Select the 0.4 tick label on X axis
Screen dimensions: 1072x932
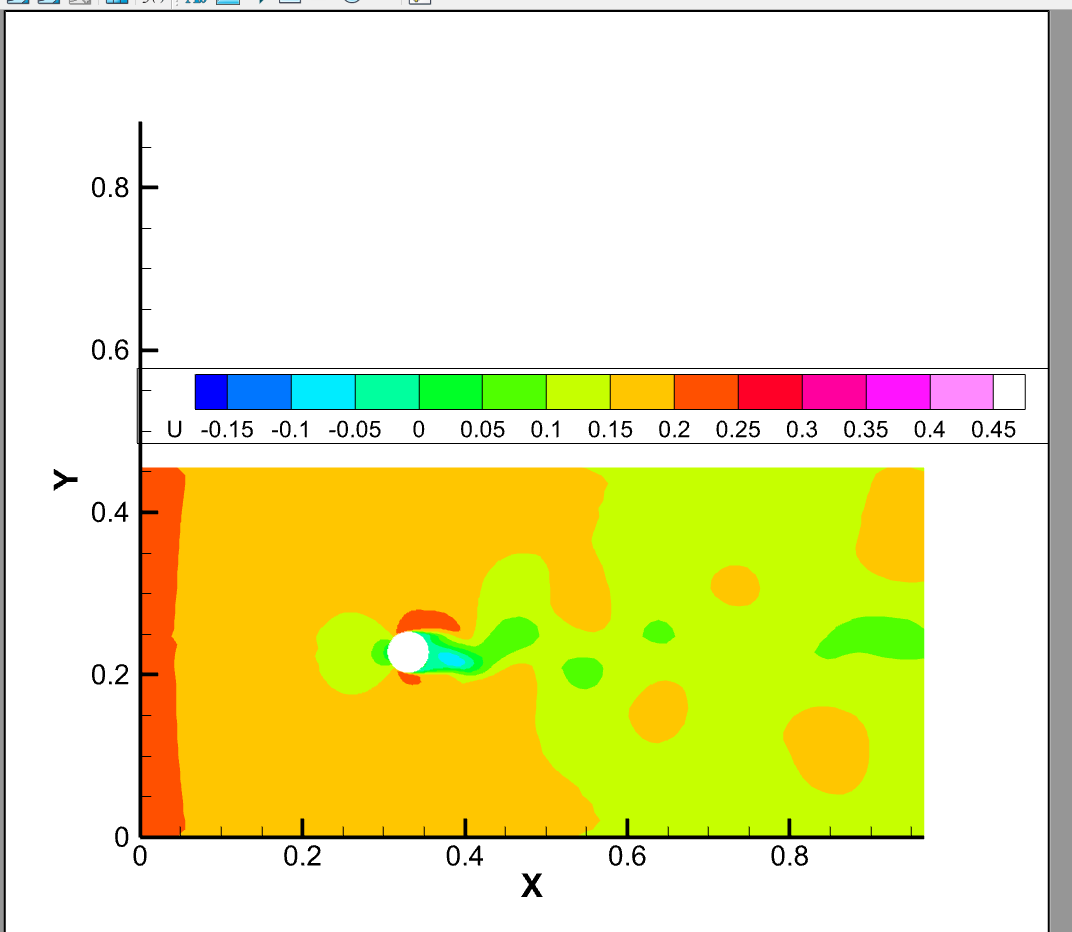(465, 856)
